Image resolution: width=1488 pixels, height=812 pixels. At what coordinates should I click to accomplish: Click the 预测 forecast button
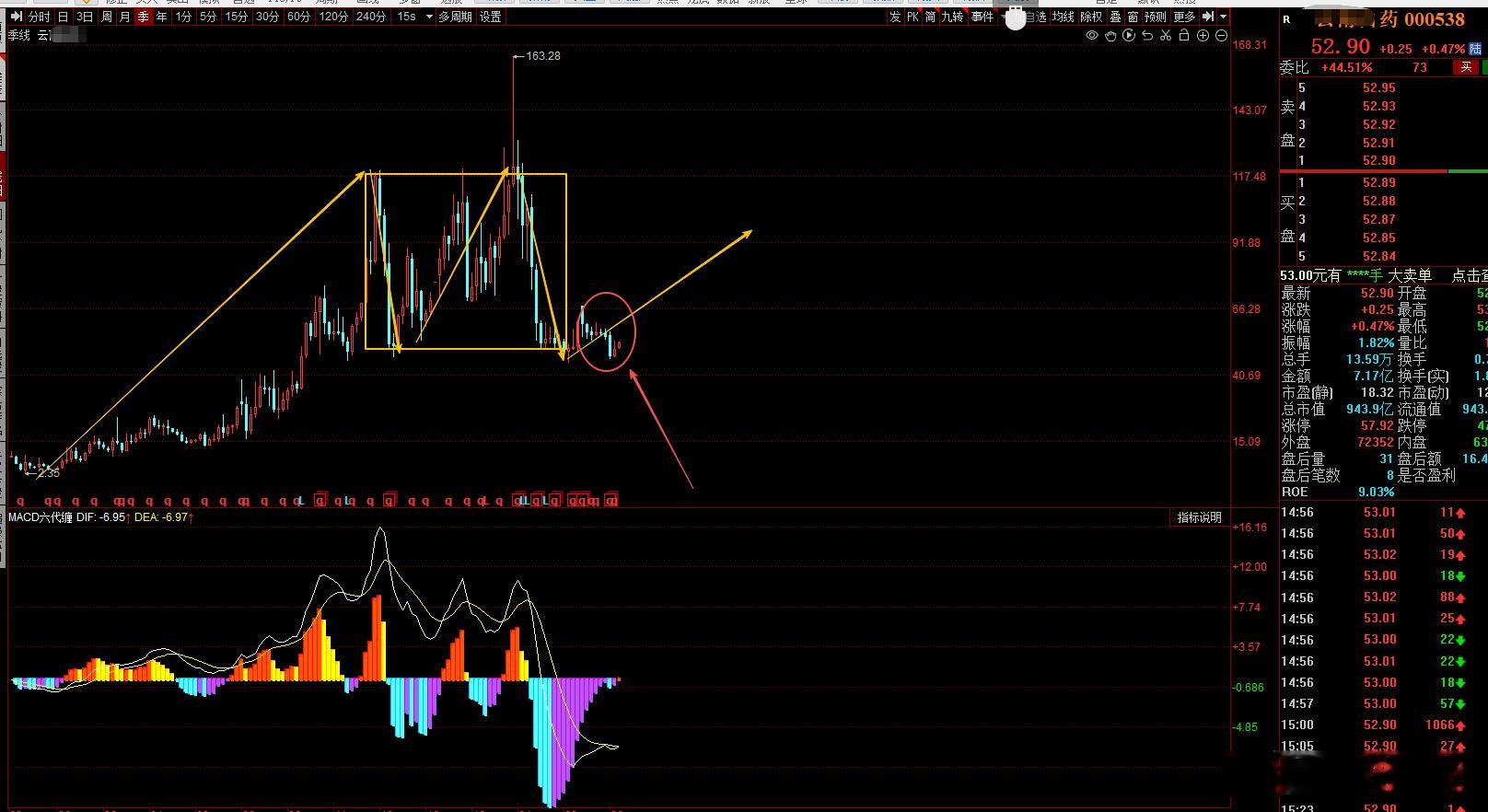coord(1155,17)
